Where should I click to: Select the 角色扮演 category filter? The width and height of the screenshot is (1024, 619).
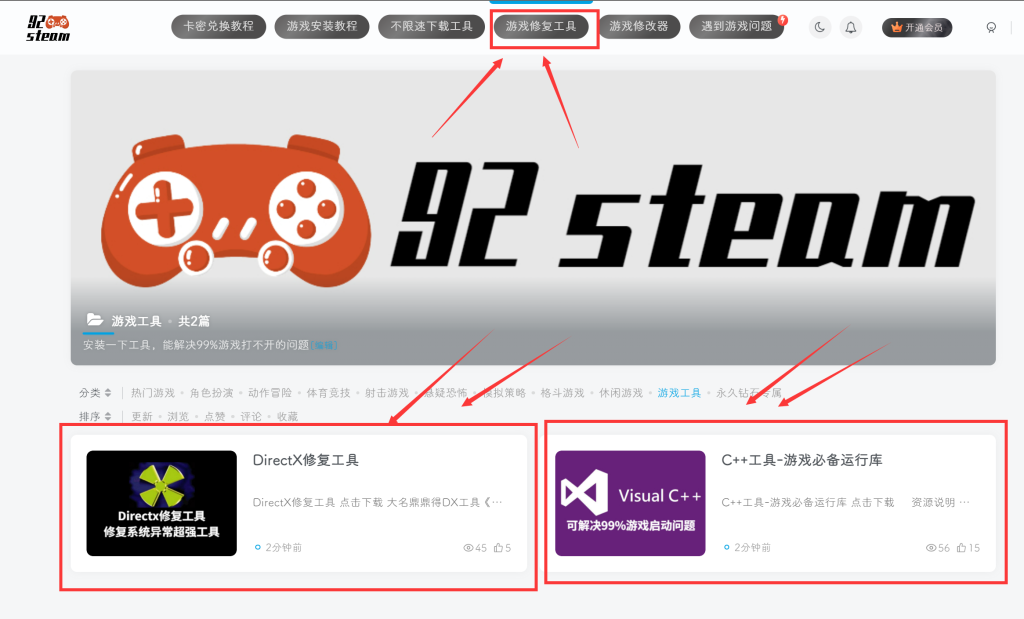pyautogui.click(x=211, y=393)
